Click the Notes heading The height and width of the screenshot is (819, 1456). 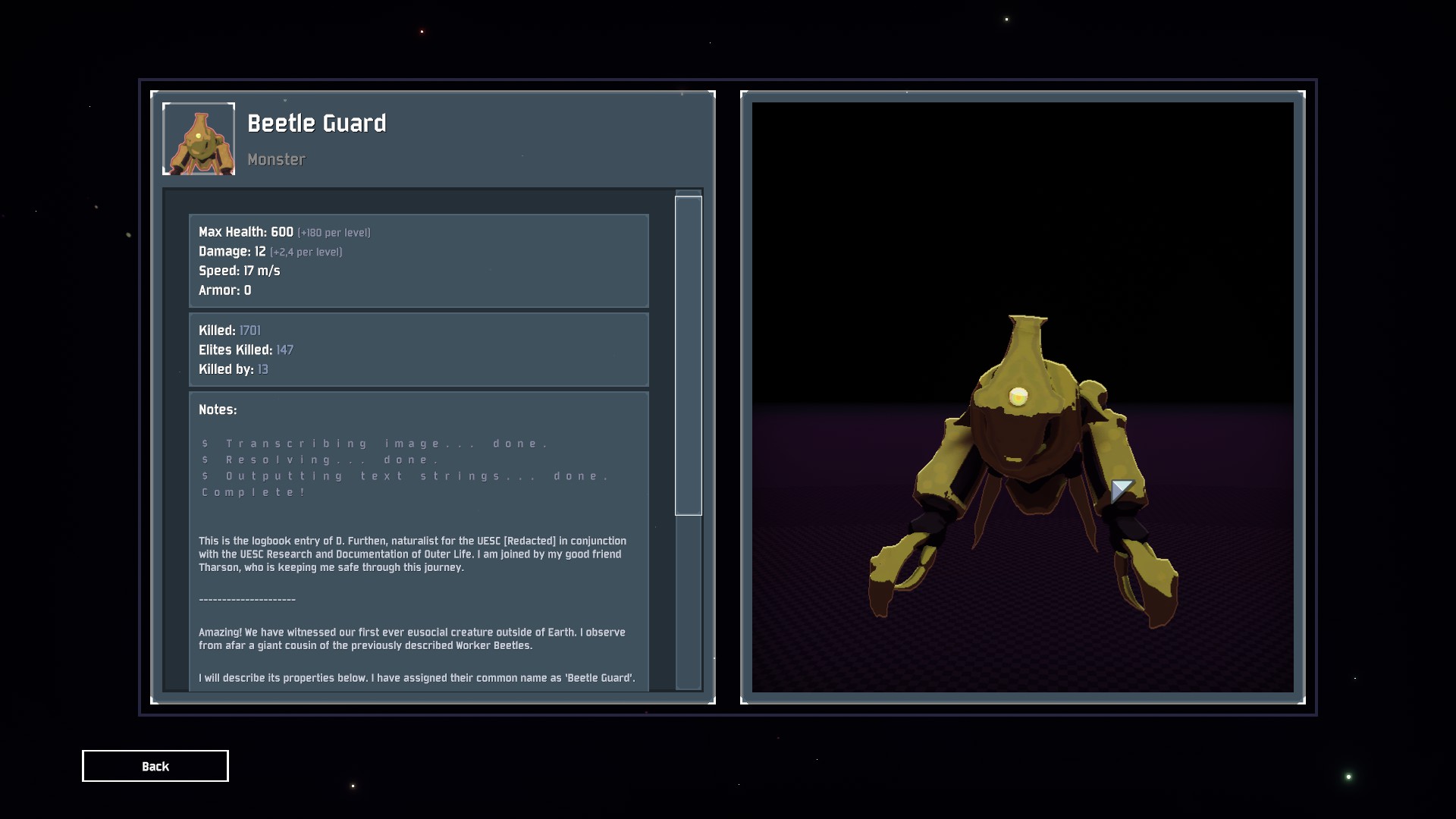(218, 409)
